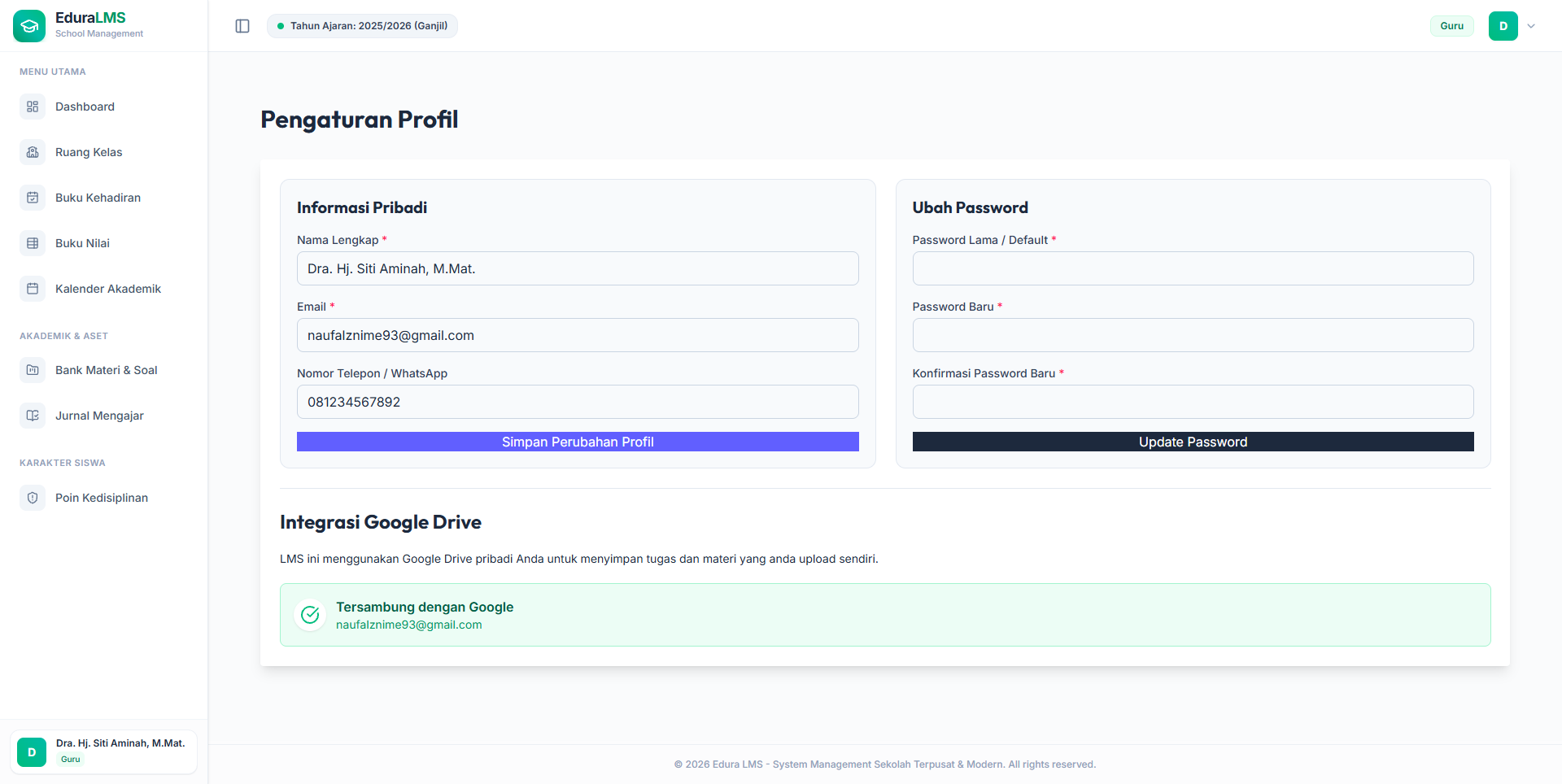
Task: Click the Buku Nilai table icon
Action: [33, 243]
